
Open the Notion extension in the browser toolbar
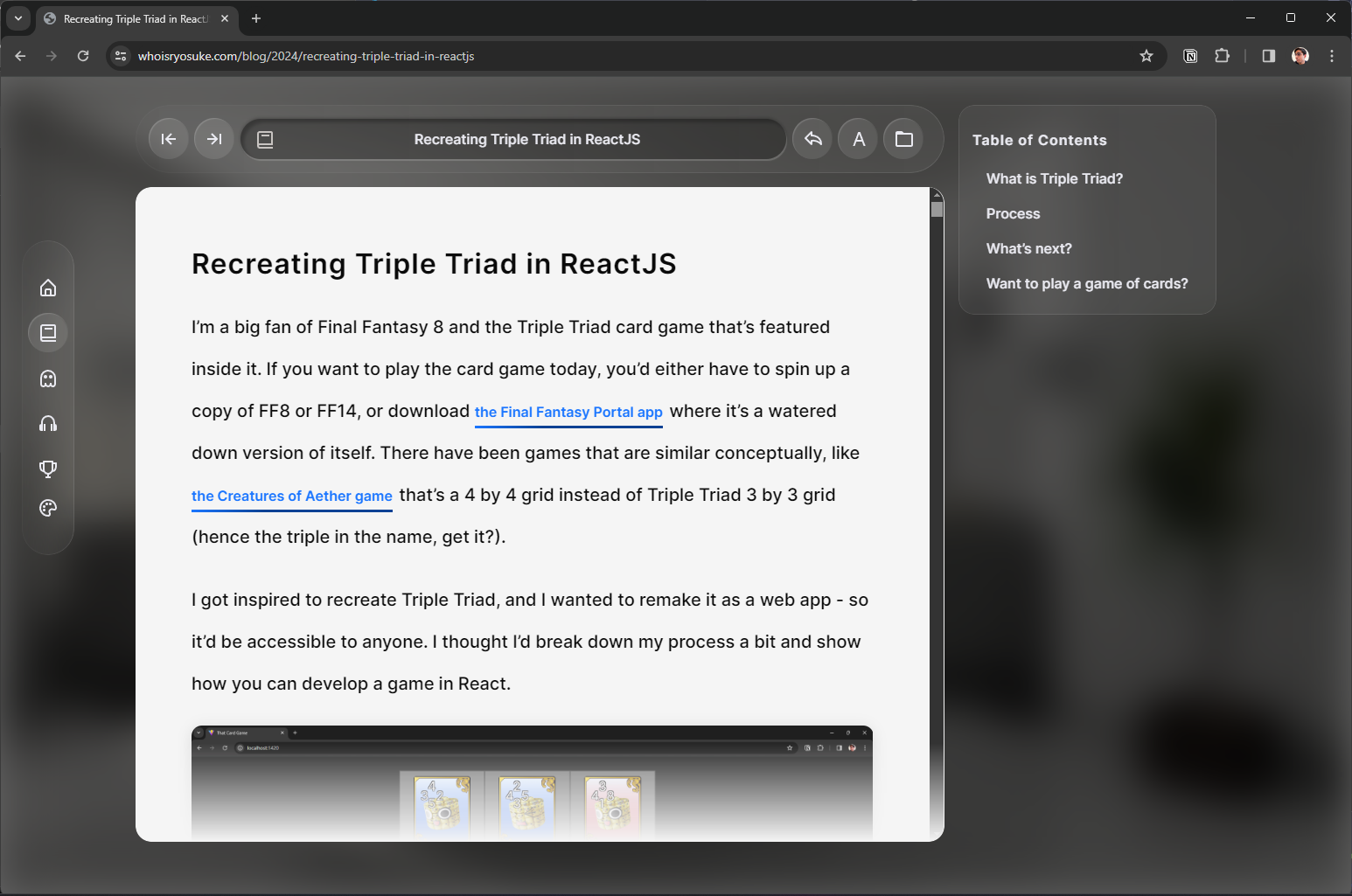tap(1190, 55)
